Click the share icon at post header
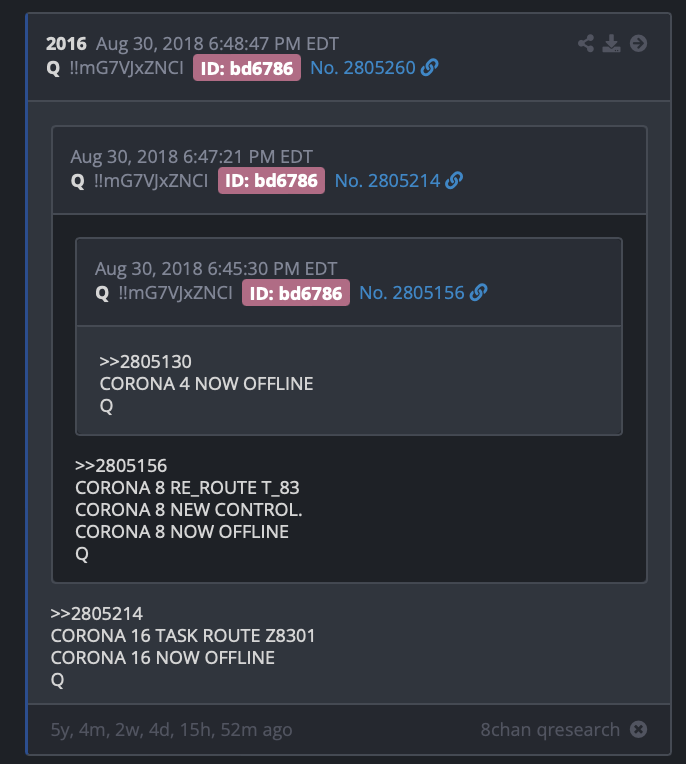 click(x=586, y=43)
